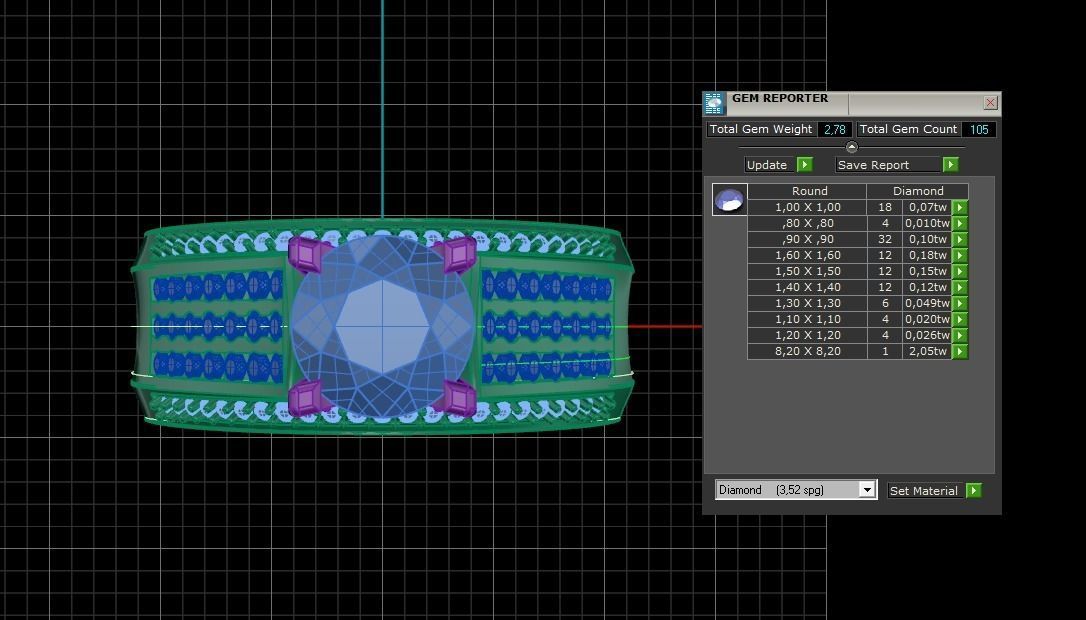The height and width of the screenshot is (620, 1086).
Task: Click the green arrow for the 1,20 X 1,20 row
Action: 960,335
